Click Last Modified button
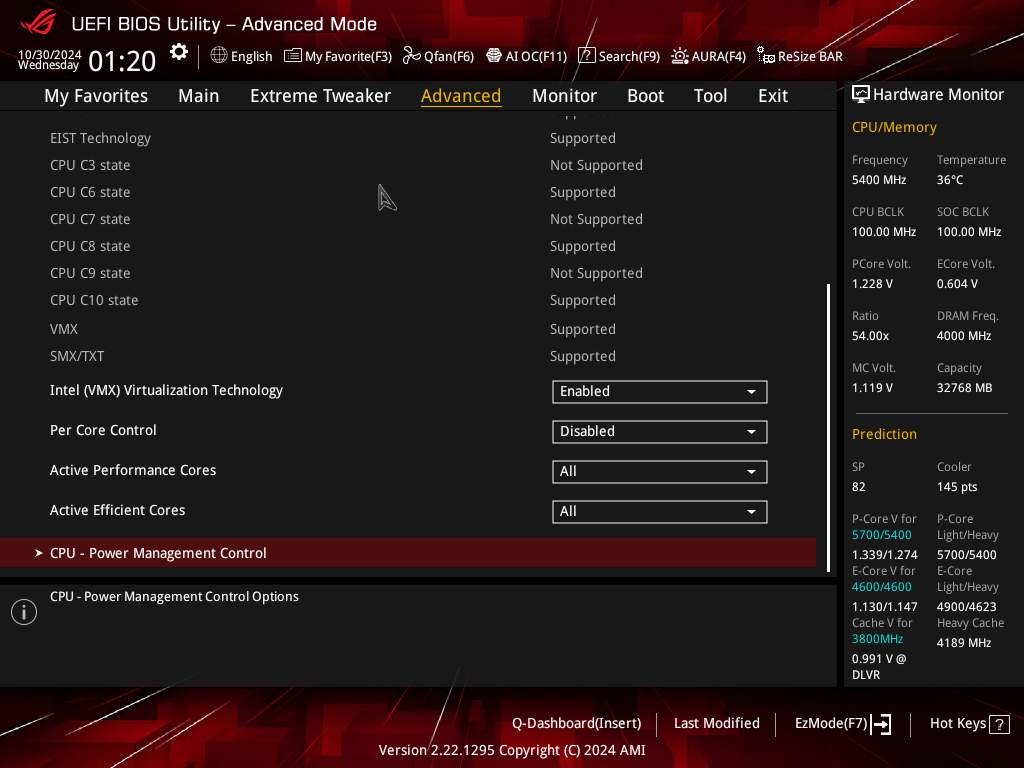 [x=716, y=724]
